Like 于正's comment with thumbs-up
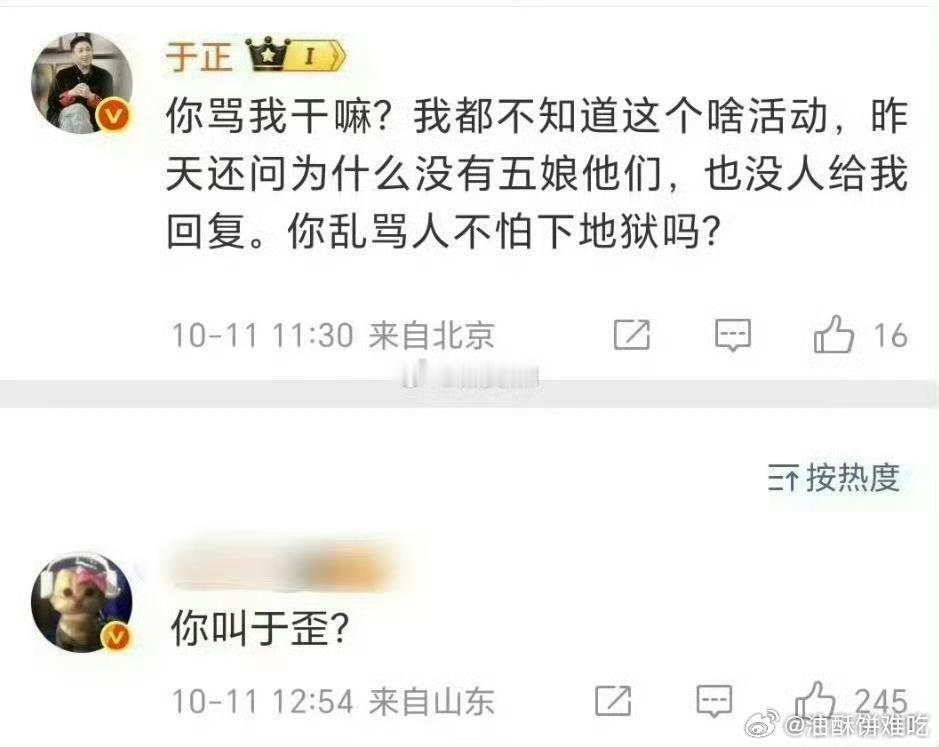The width and height of the screenshot is (939, 747). click(834, 334)
